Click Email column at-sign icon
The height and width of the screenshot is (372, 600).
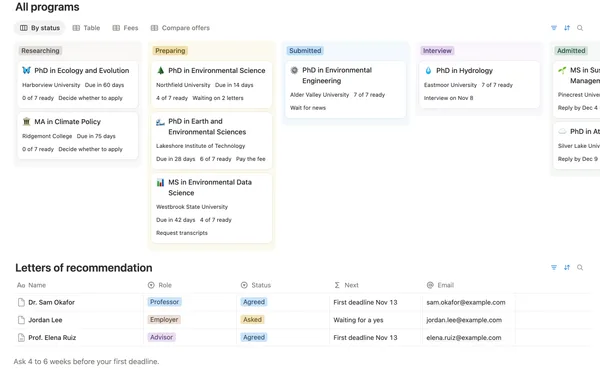tap(430, 285)
